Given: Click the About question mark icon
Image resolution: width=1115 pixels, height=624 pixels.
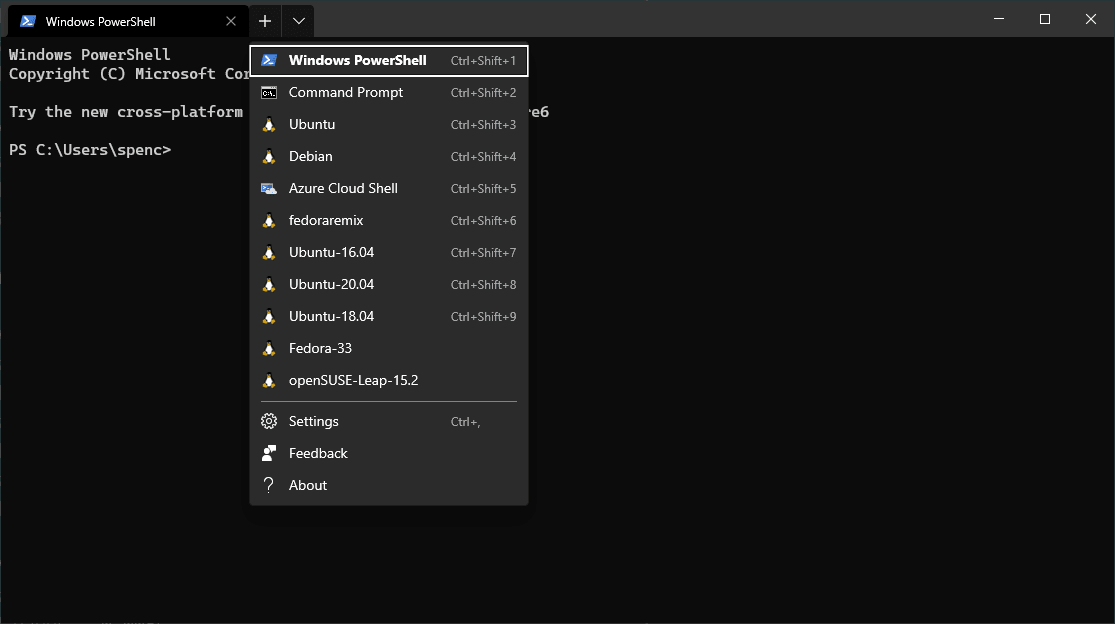Looking at the screenshot, I should pos(268,485).
